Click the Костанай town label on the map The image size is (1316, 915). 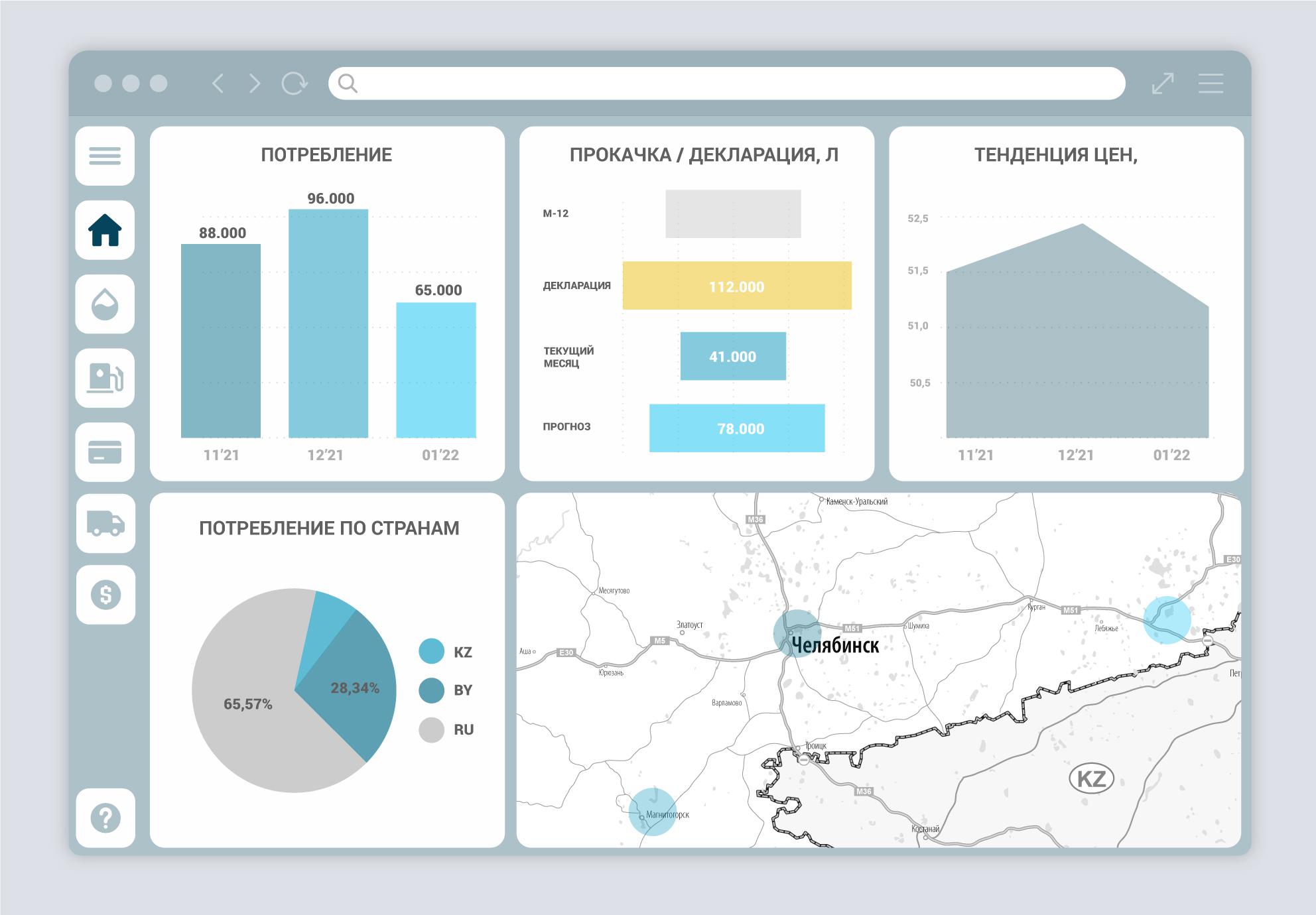[x=925, y=829]
